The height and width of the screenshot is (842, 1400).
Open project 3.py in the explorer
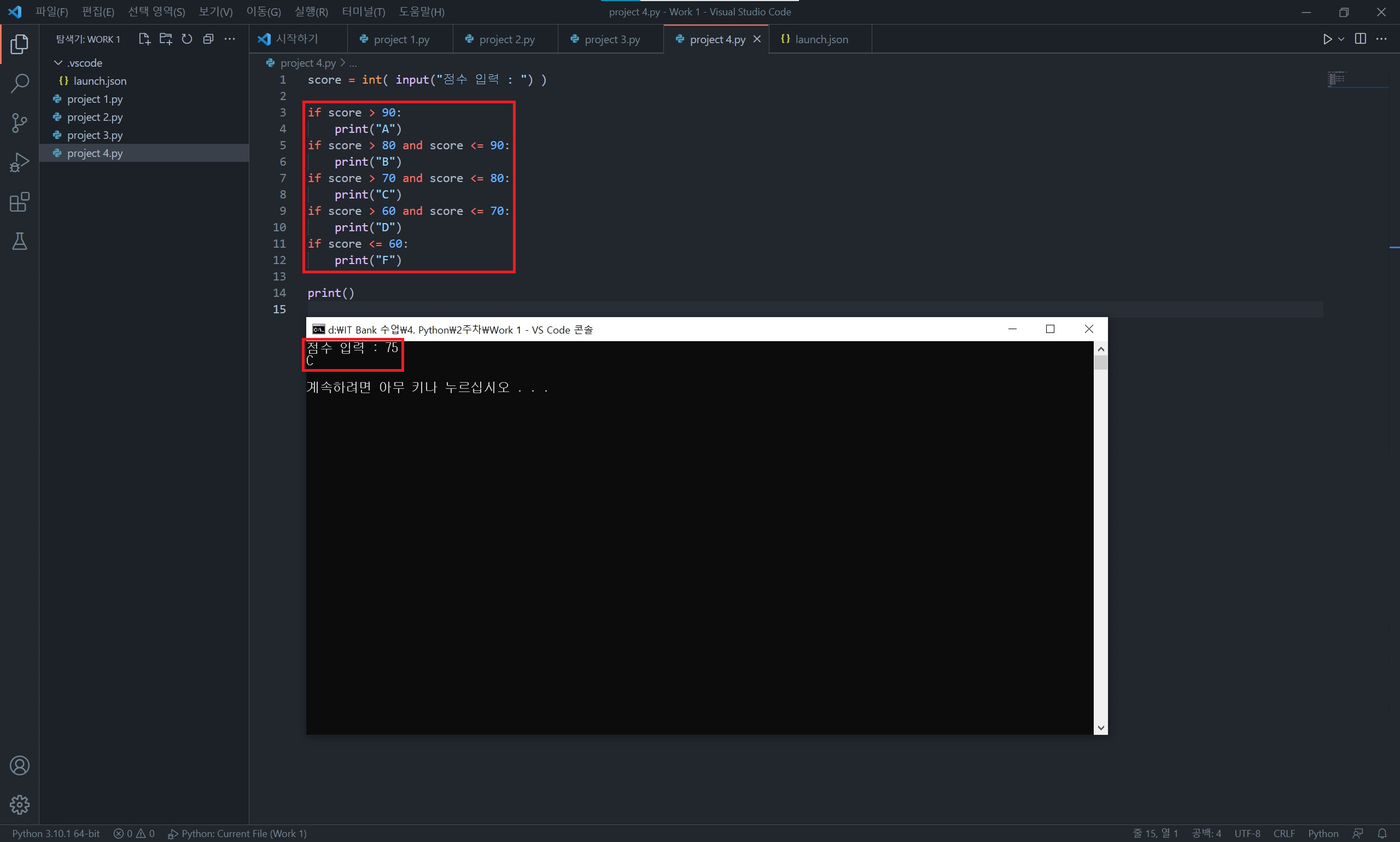click(x=95, y=136)
